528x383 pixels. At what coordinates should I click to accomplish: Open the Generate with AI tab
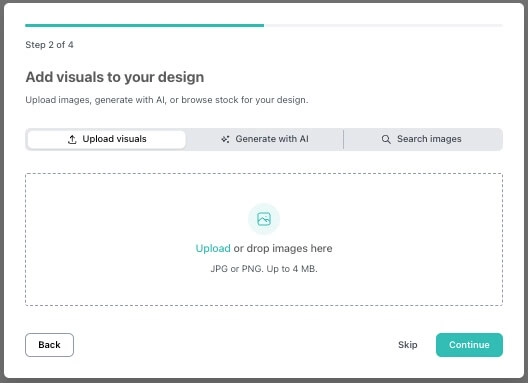(x=265, y=139)
